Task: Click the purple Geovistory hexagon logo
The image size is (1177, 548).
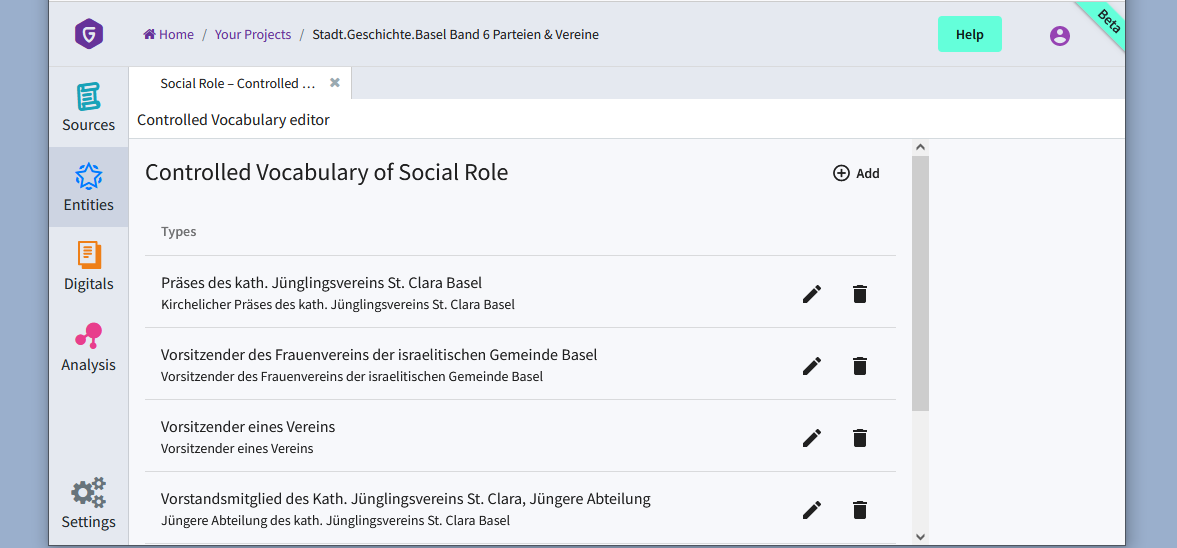Action: pos(89,35)
